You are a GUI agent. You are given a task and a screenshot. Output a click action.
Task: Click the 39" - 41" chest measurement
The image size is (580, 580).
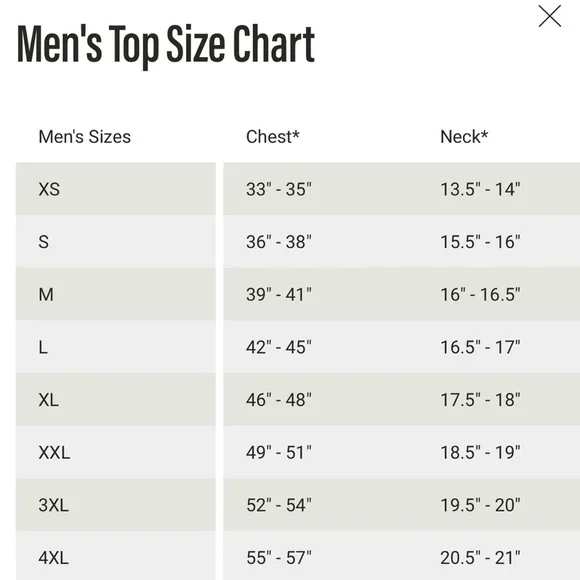279,295
